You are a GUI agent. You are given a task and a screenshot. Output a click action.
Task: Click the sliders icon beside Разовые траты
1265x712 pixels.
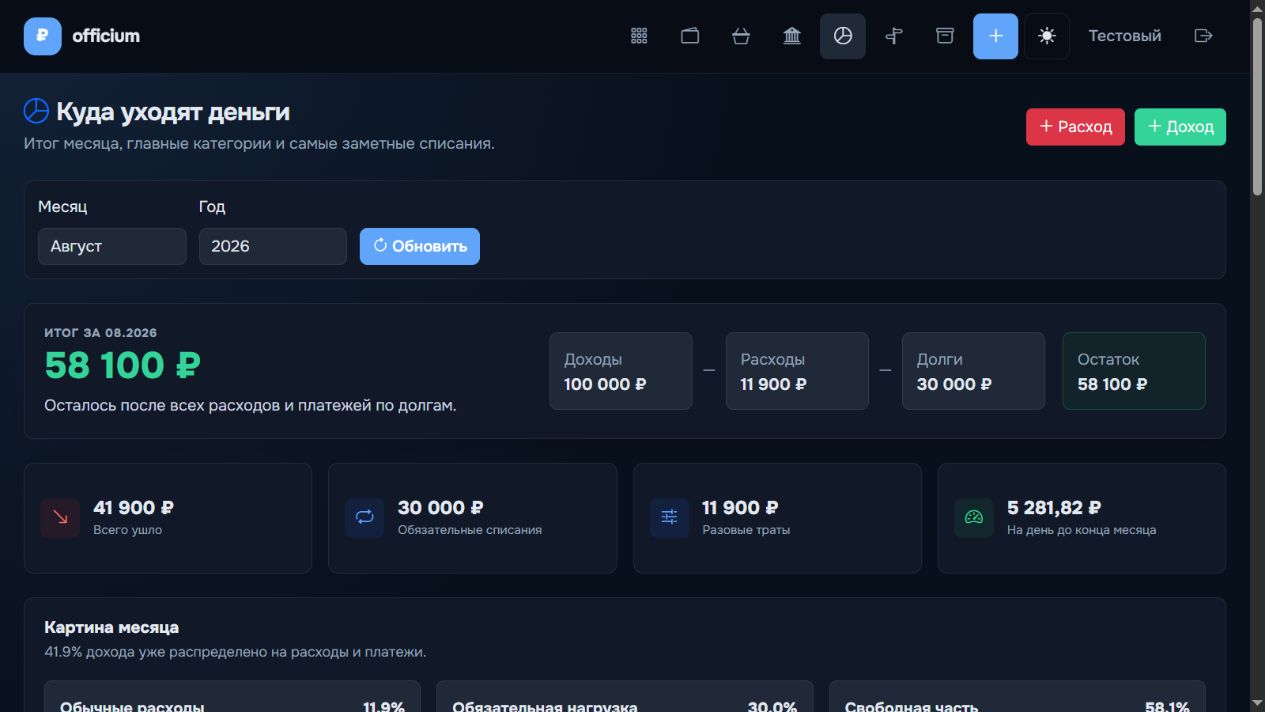tap(669, 518)
